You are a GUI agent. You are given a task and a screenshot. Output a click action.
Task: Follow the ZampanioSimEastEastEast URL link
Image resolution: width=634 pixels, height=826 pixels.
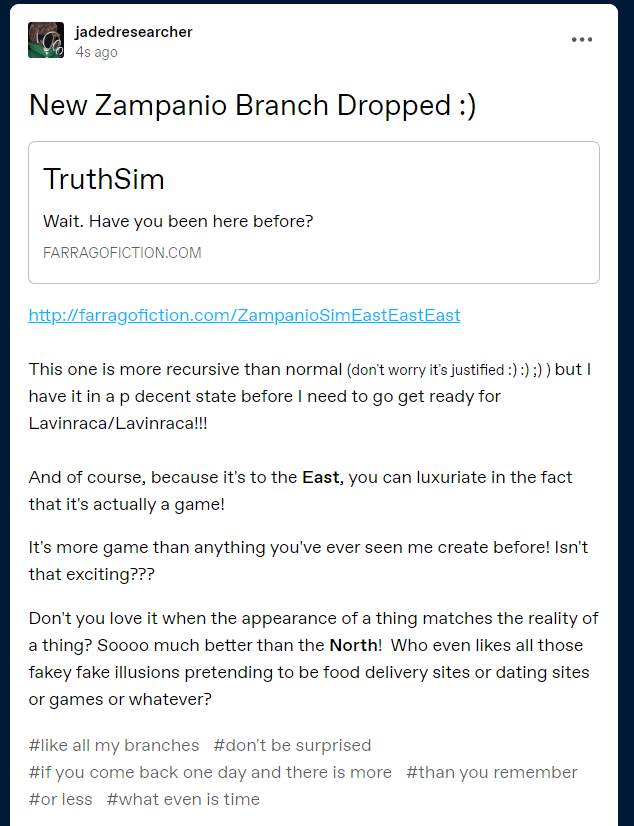(x=244, y=315)
